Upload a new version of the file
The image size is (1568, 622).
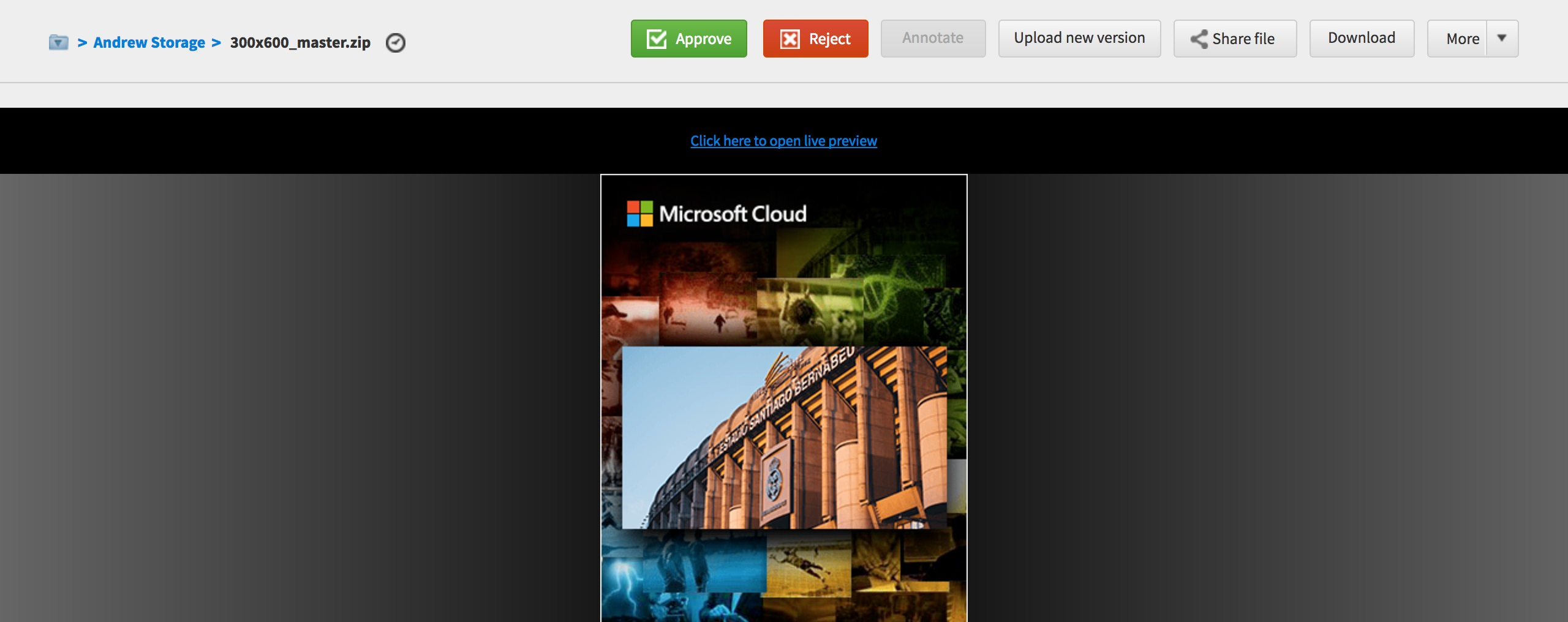pyautogui.click(x=1080, y=39)
